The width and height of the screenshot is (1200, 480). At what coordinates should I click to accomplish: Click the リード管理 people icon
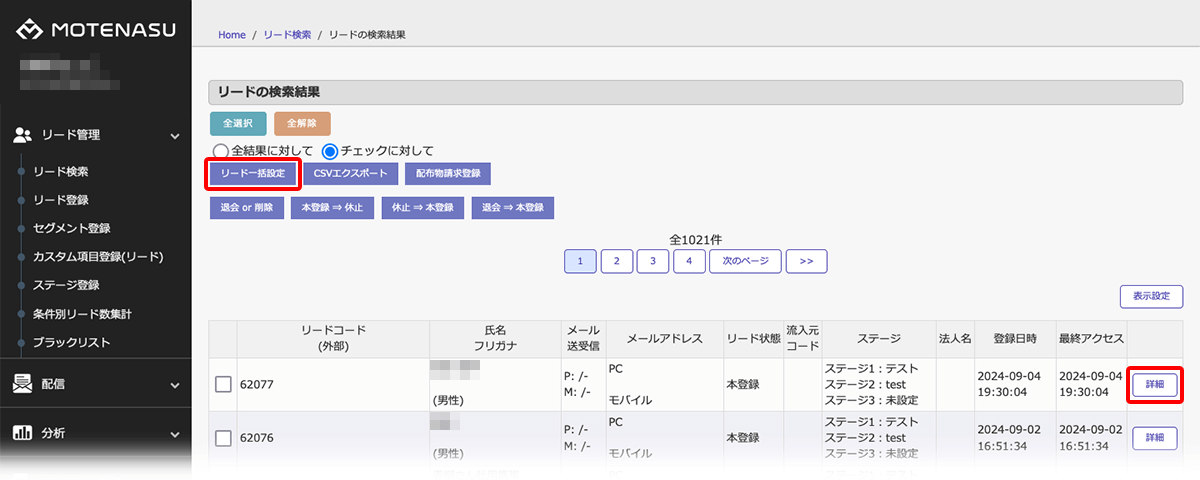click(24, 134)
